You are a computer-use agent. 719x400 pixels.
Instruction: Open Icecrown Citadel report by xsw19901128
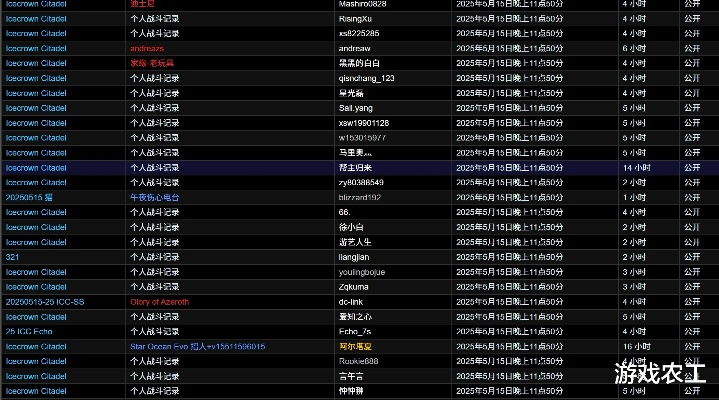36,123
